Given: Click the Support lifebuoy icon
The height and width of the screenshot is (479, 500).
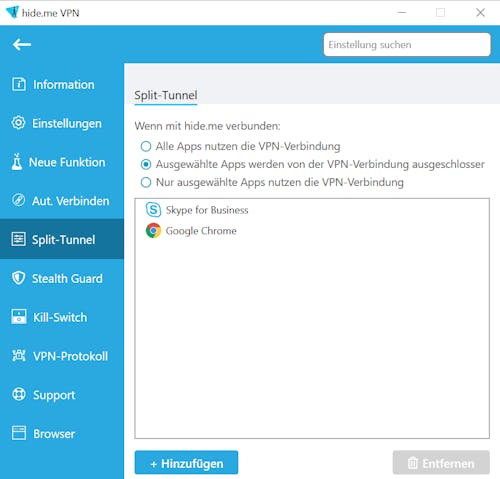Looking at the screenshot, I should point(19,394).
